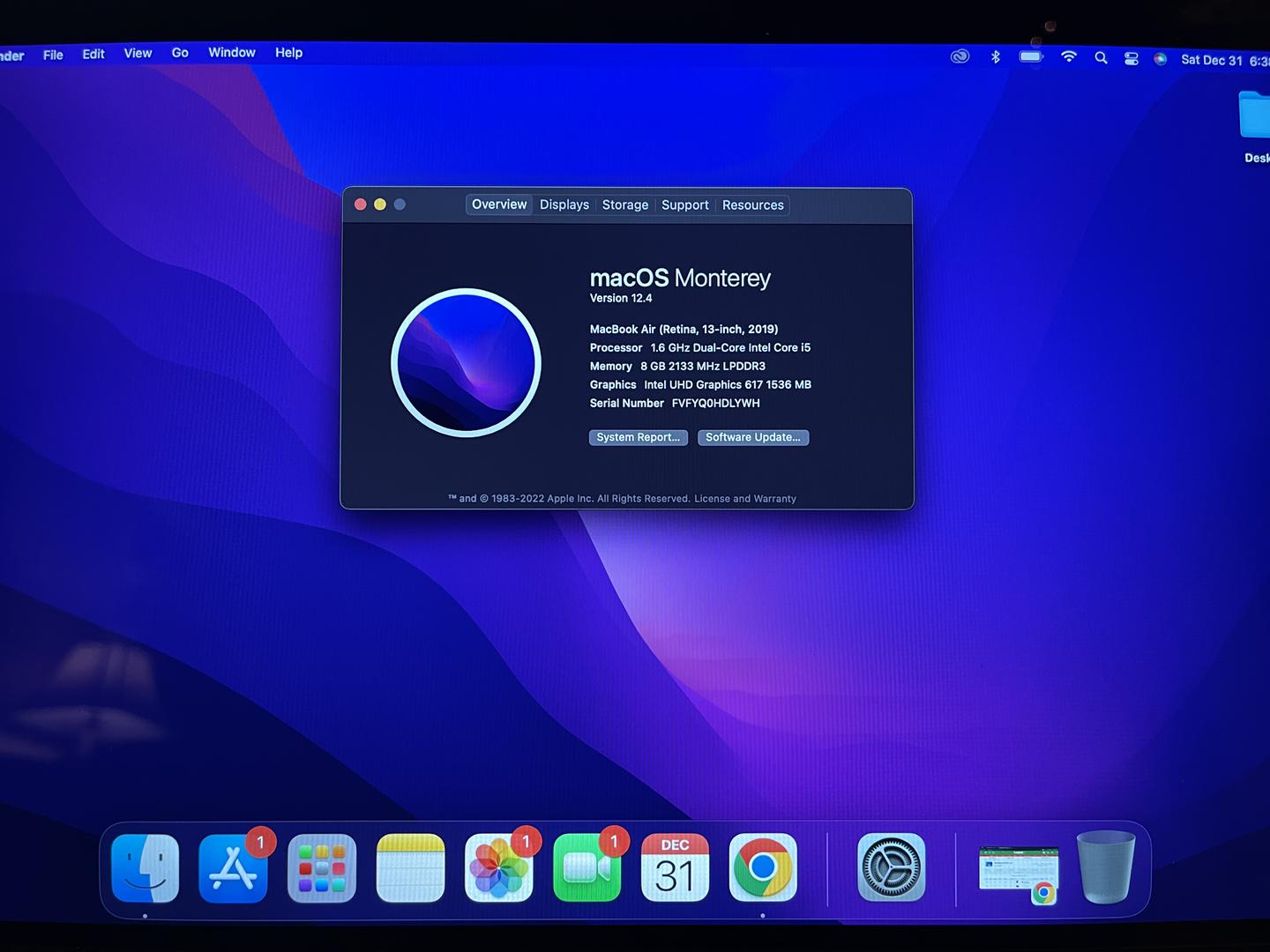Open Control Center in the menu bar
This screenshot has height=952, width=1270.
1132,58
